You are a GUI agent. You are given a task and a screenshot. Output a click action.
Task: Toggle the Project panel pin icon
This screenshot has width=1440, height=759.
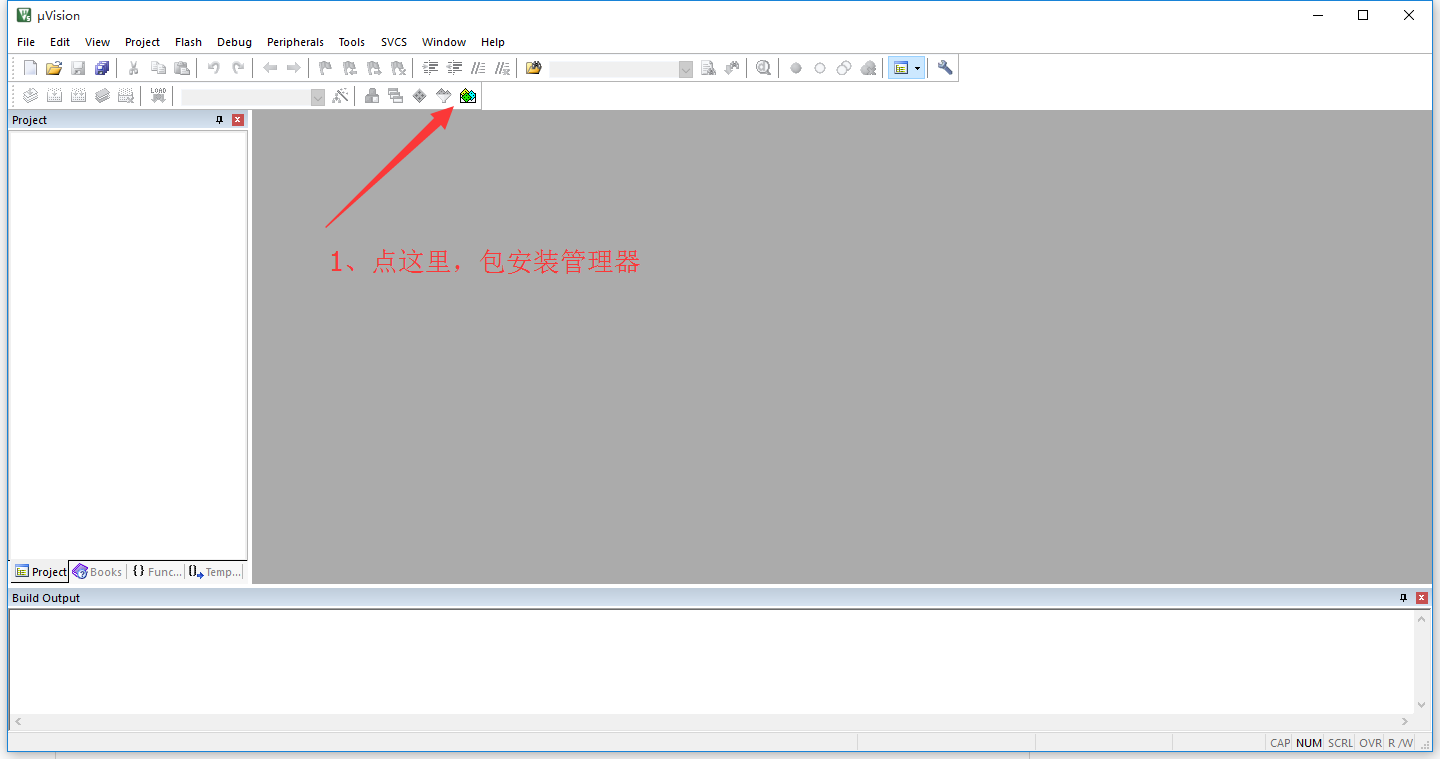click(x=220, y=120)
